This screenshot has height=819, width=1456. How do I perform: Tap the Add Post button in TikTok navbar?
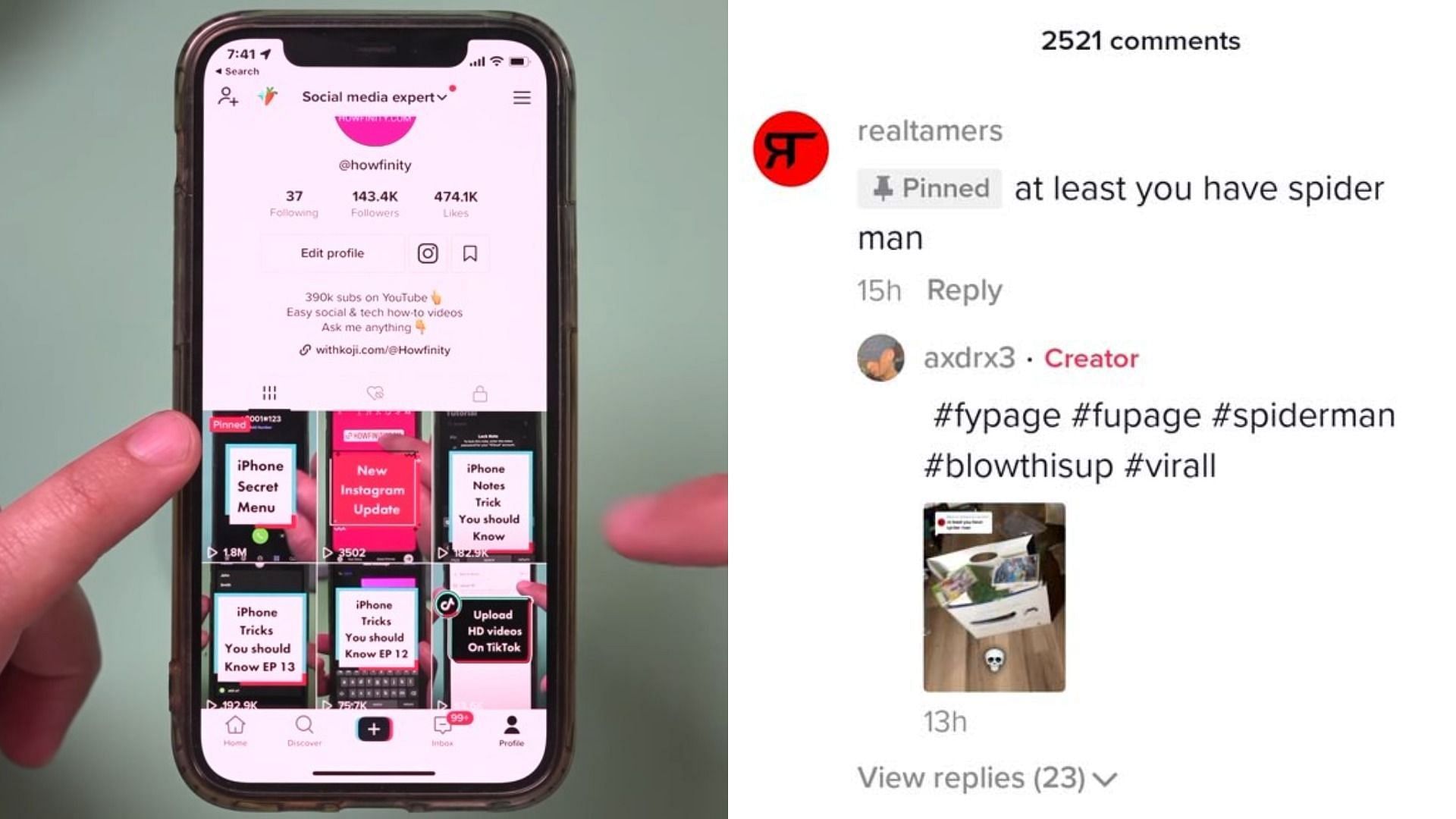(x=374, y=728)
